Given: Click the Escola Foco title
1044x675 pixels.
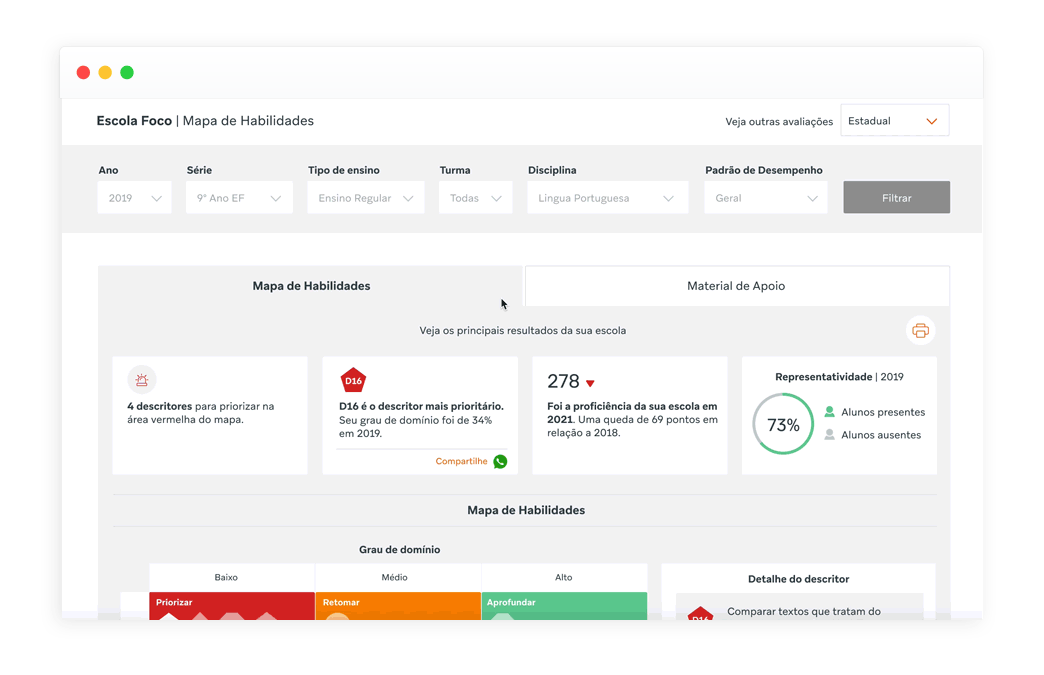Looking at the screenshot, I should click(134, 120).
